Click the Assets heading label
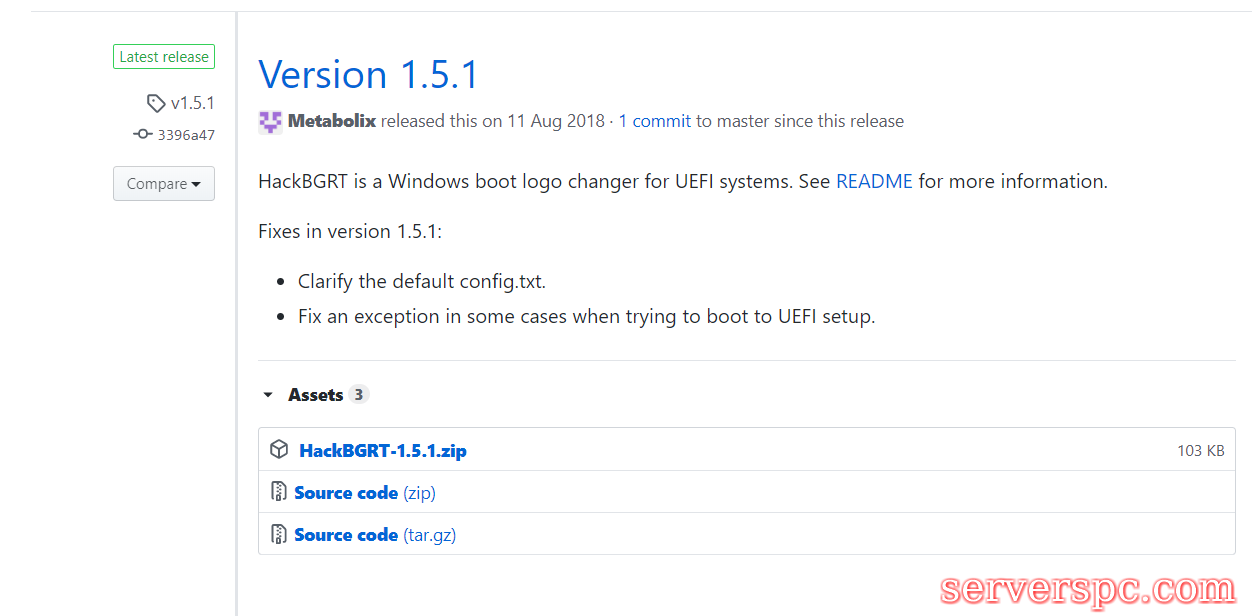The image size is (1252, 616). coord(315,395)
